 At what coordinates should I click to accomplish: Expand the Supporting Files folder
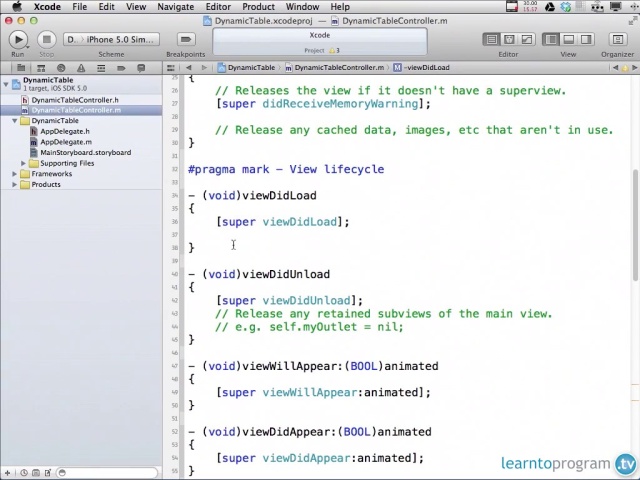23,163
